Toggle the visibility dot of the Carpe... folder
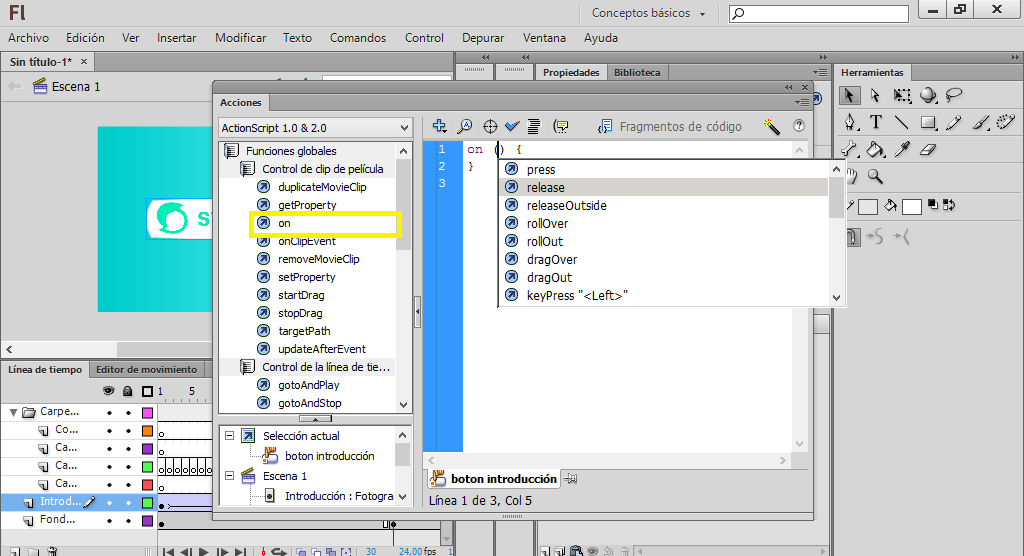The height and width of the screenshot is (556, 1024). click(x=109, y=413)
